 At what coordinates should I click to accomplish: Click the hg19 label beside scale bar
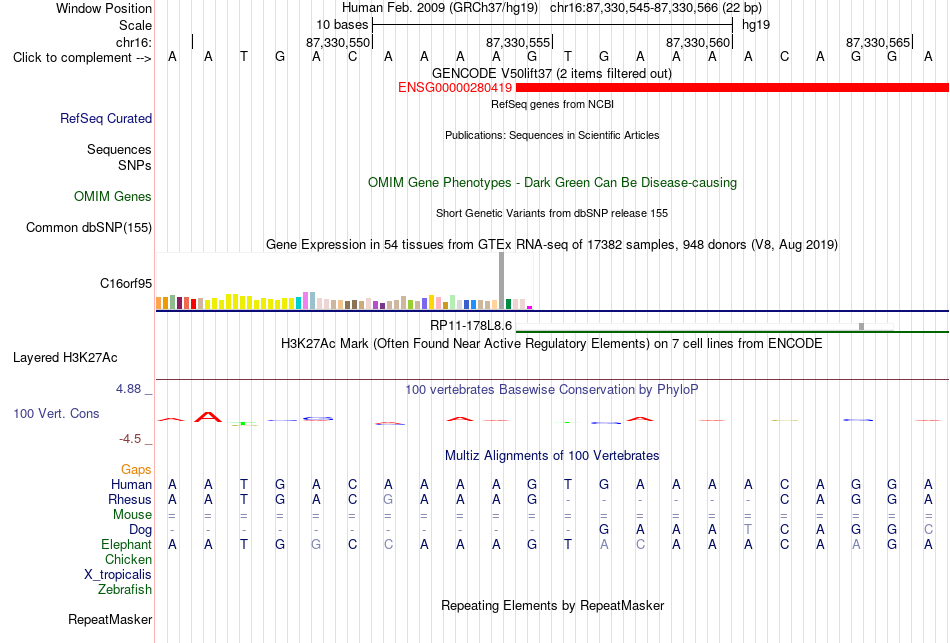coord(756,25)
